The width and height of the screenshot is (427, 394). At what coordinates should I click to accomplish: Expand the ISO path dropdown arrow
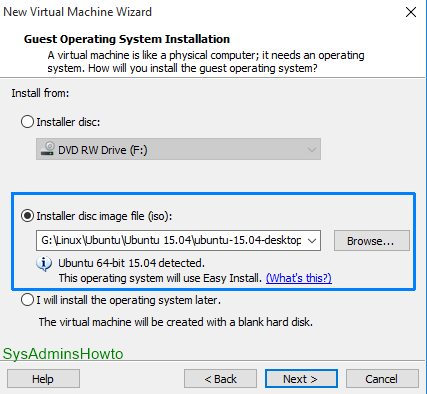(x=312, y=240)
